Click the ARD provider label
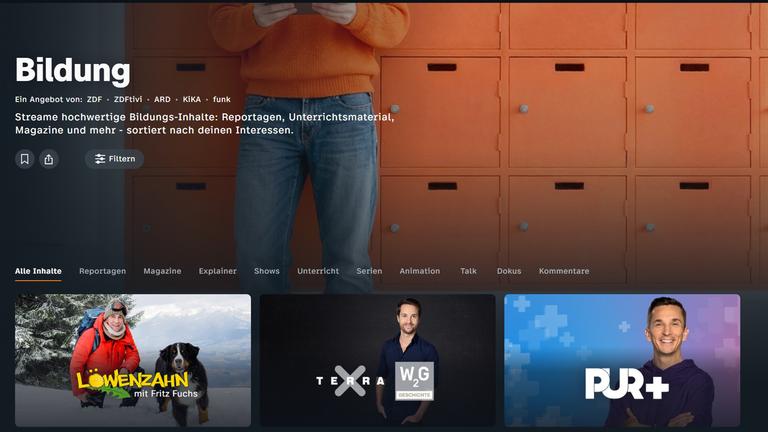768x432 pixels. [163, 99]
